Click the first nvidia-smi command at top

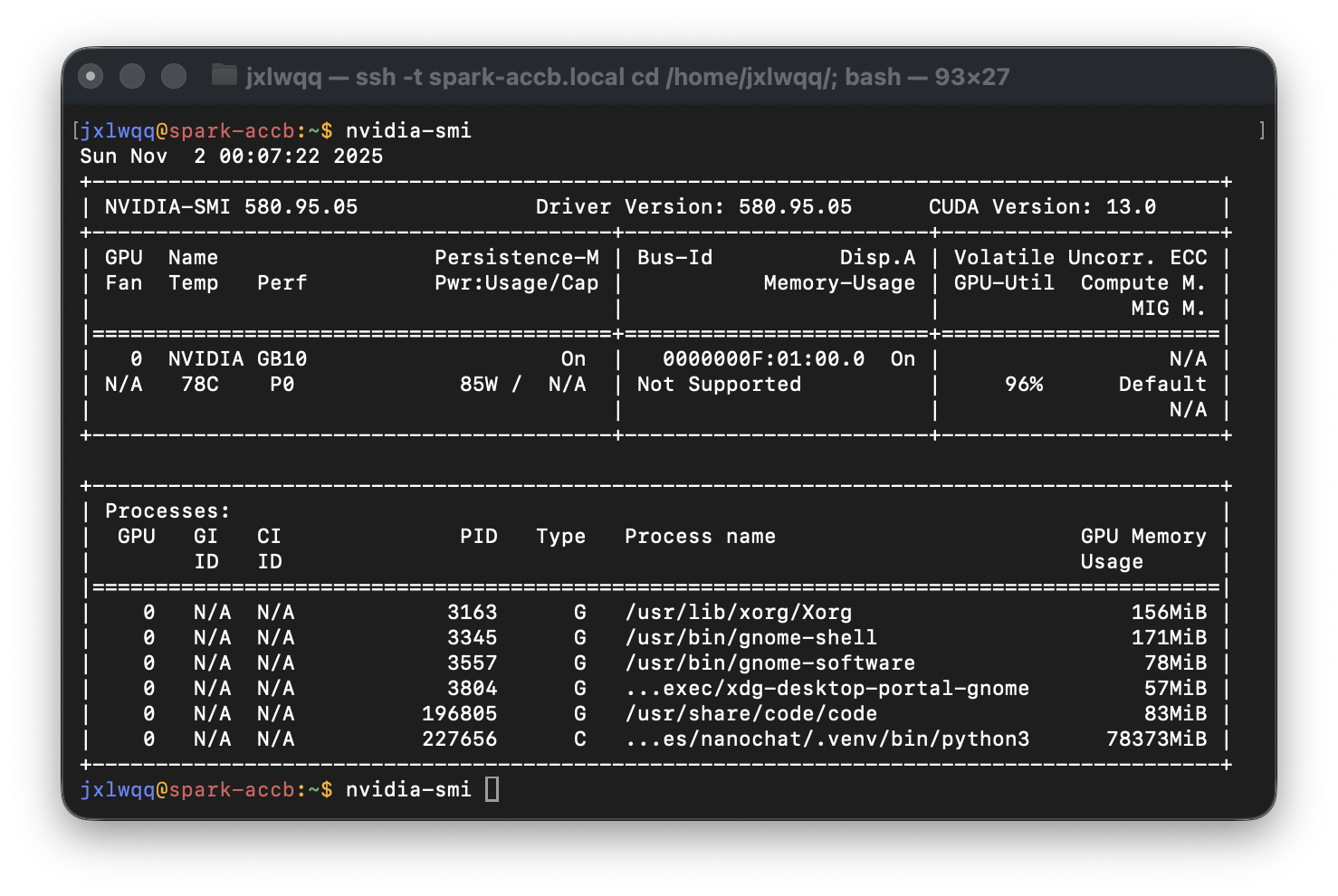pyautogui.click(x=408, y=130)
